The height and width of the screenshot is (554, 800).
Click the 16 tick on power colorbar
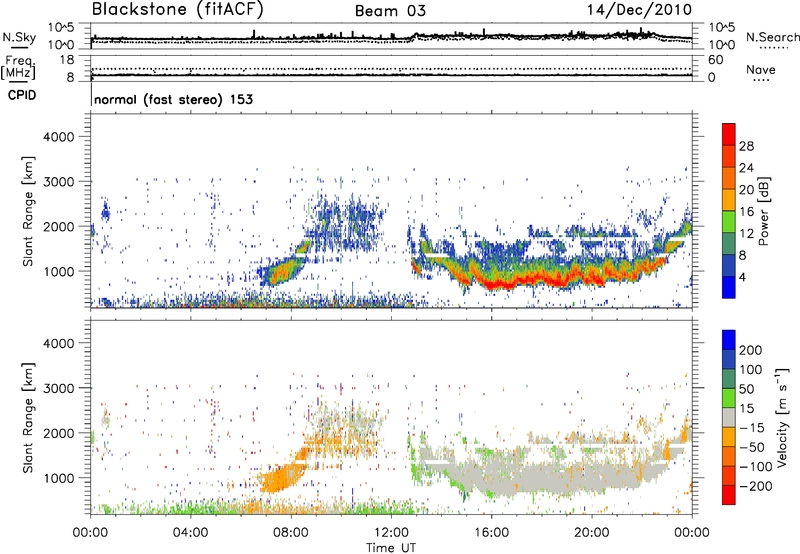click(746, 212)
